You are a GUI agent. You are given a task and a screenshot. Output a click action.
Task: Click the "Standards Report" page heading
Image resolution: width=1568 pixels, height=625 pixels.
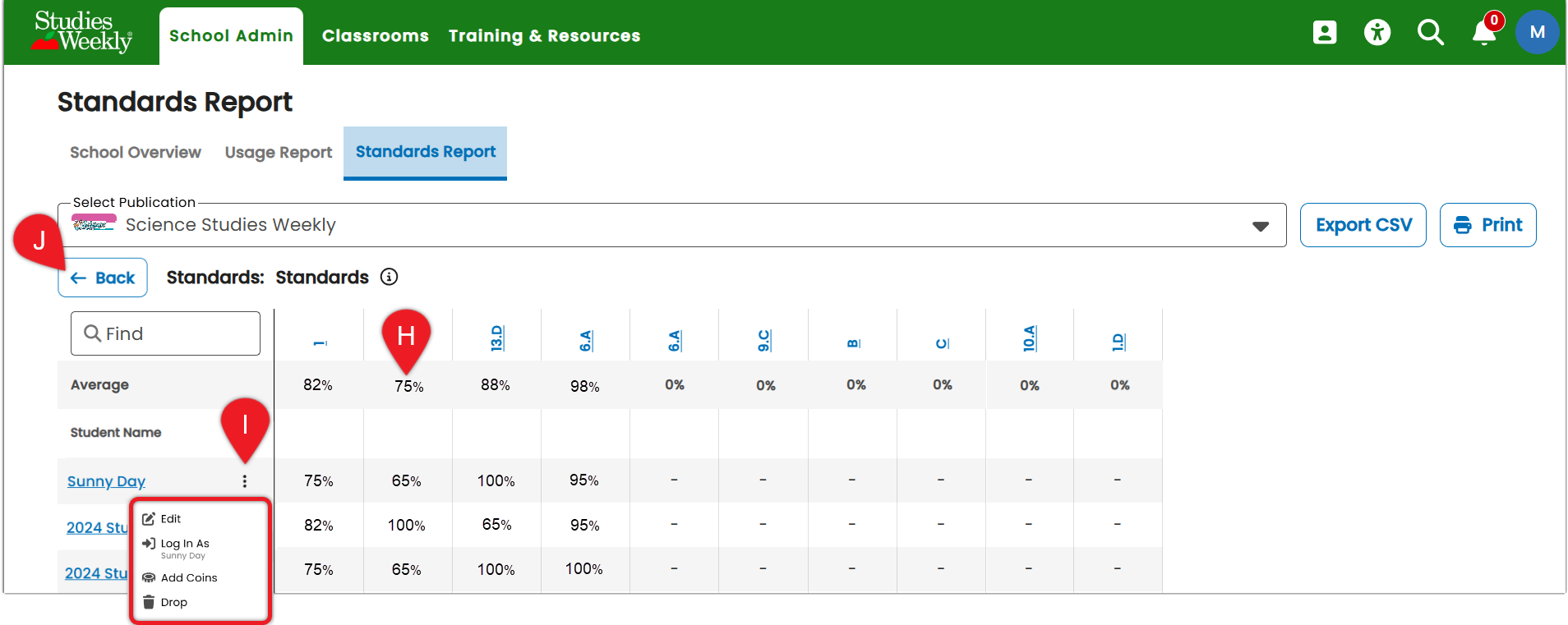[175, 102]
